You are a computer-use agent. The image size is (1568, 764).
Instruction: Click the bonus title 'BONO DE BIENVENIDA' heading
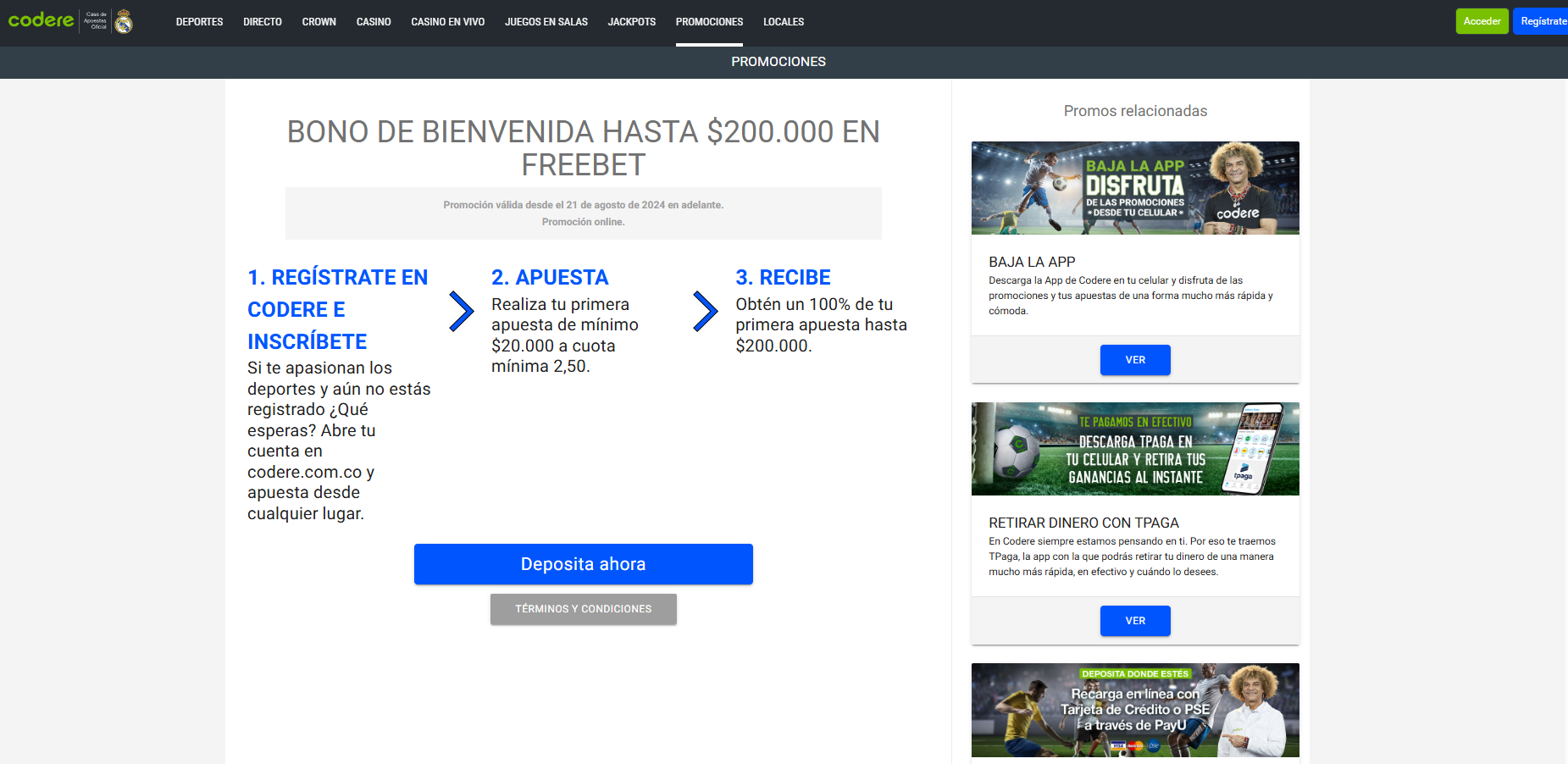coord(584,148)
